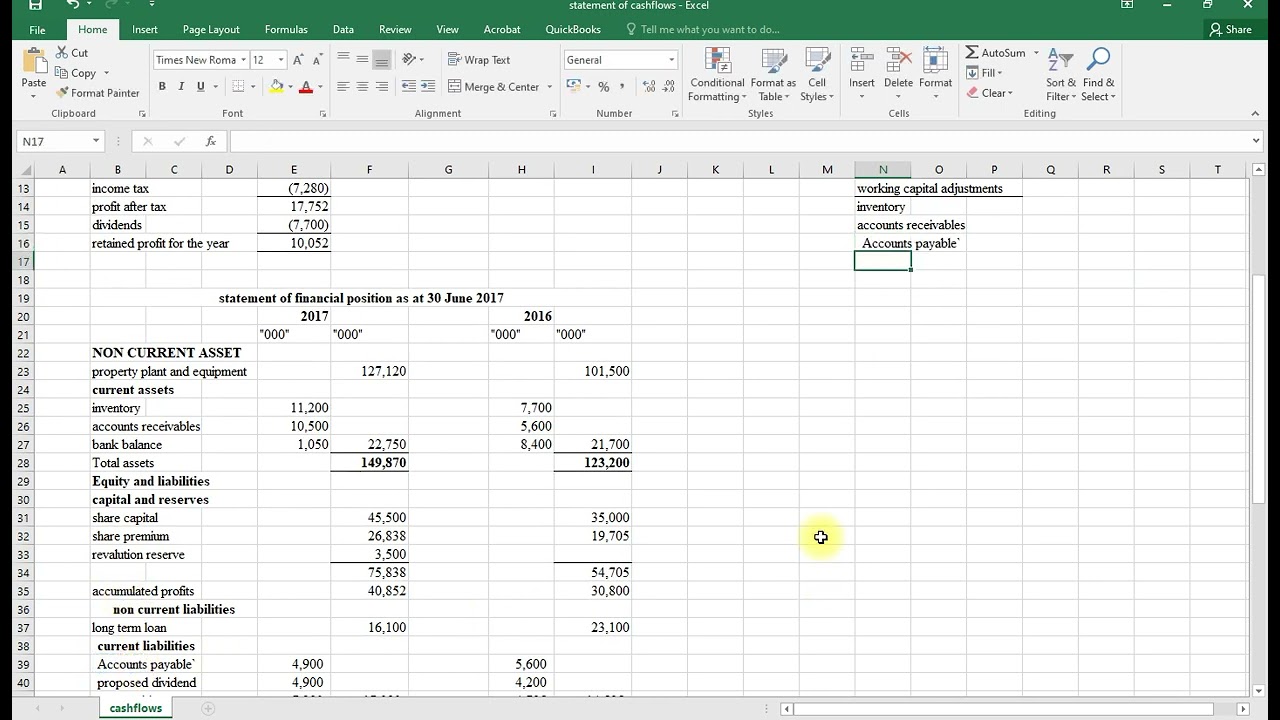Open Cell Styles gallery
Screen dimensions: 1280x720
coord(817,74)
